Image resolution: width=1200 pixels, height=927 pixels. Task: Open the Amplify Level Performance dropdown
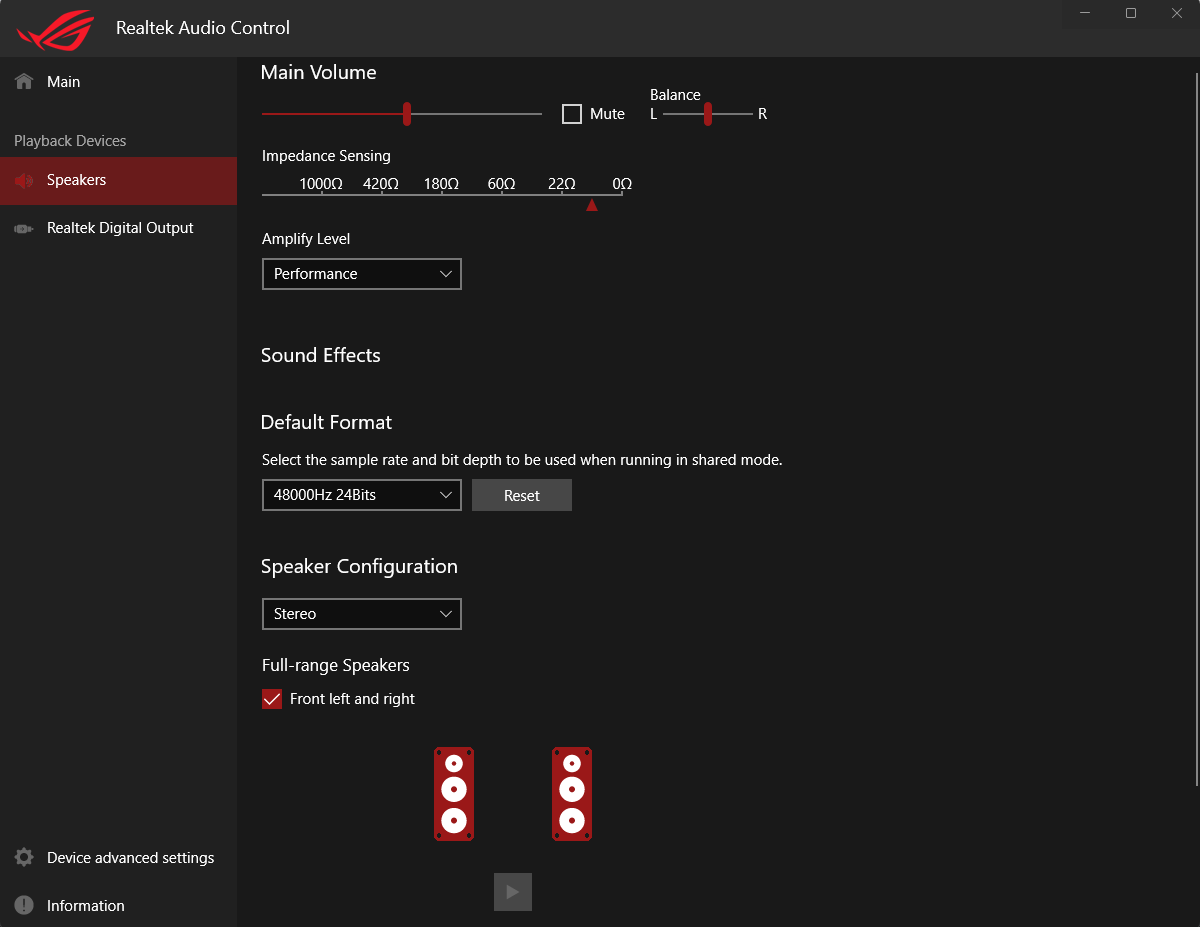[362, 274]
